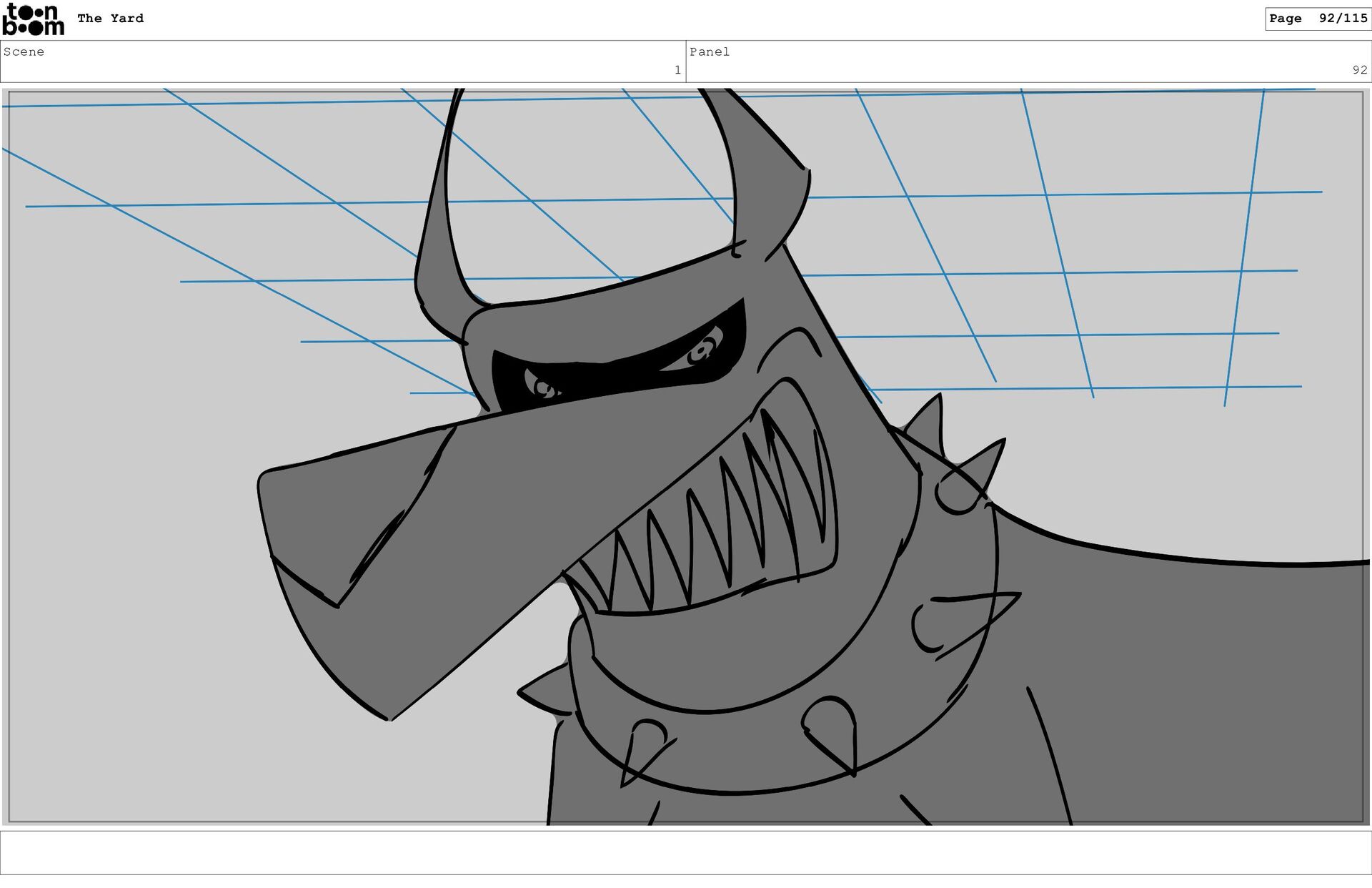Screen dimensions: 1372x888
Task: Click the scene number 1 value
Action: tap(677, 70)
